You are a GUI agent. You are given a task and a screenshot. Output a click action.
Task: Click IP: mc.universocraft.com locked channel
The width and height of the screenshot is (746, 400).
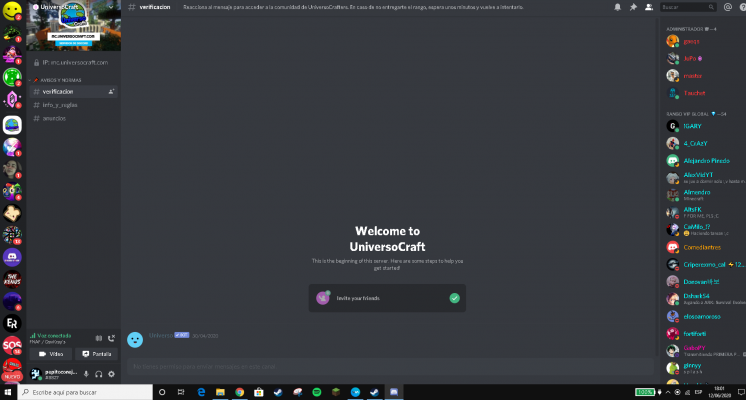click(x=73, y=62)
